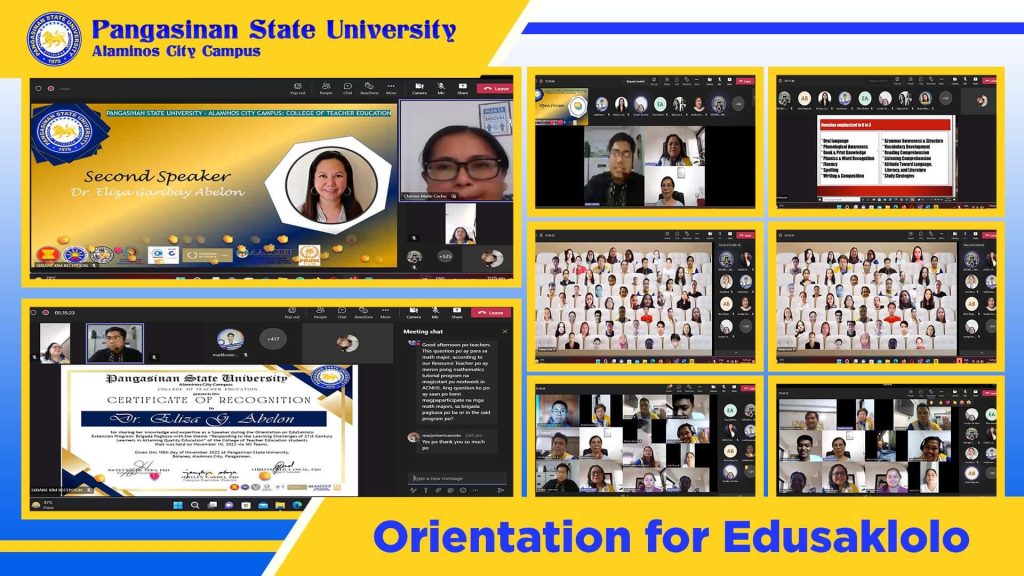Open more compose options below the message box
Viewport: 1024px width, 576px height.
click(475, 490)
